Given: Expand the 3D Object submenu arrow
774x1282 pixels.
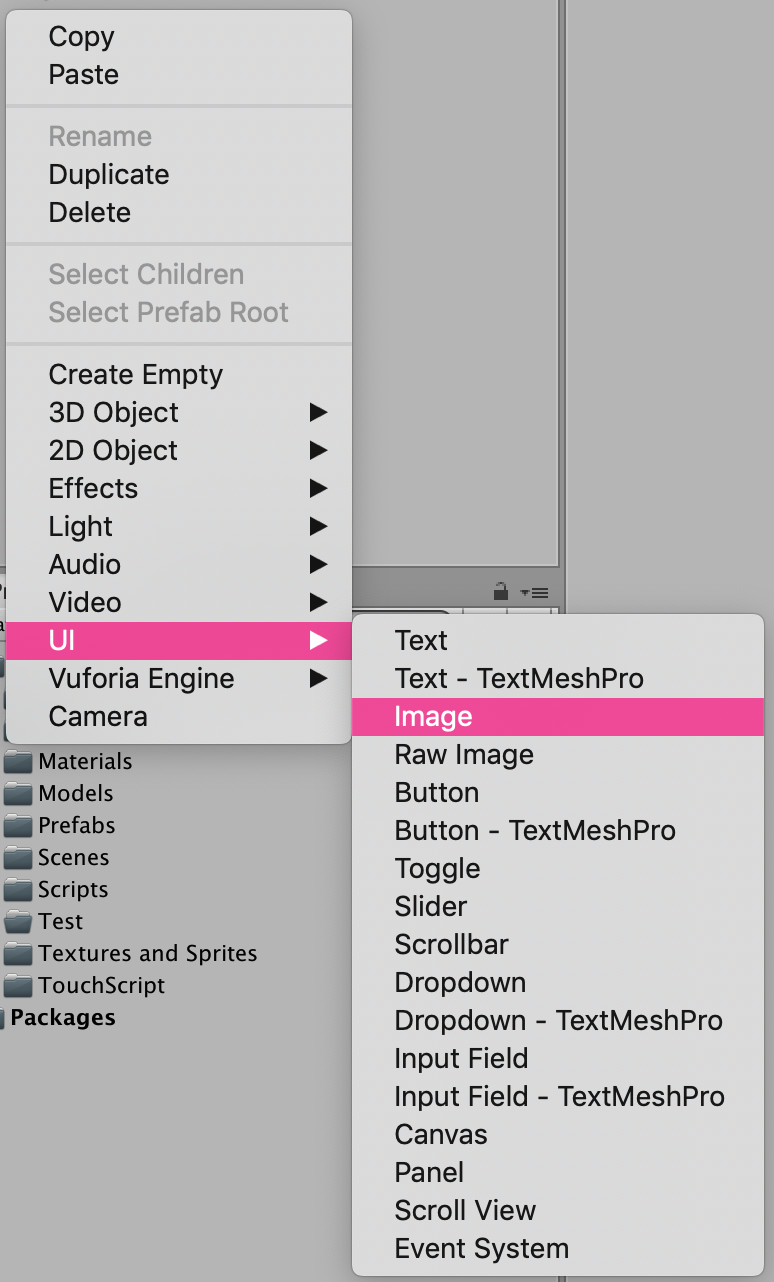Looking at the screenshot, I should tap(318, 412).
